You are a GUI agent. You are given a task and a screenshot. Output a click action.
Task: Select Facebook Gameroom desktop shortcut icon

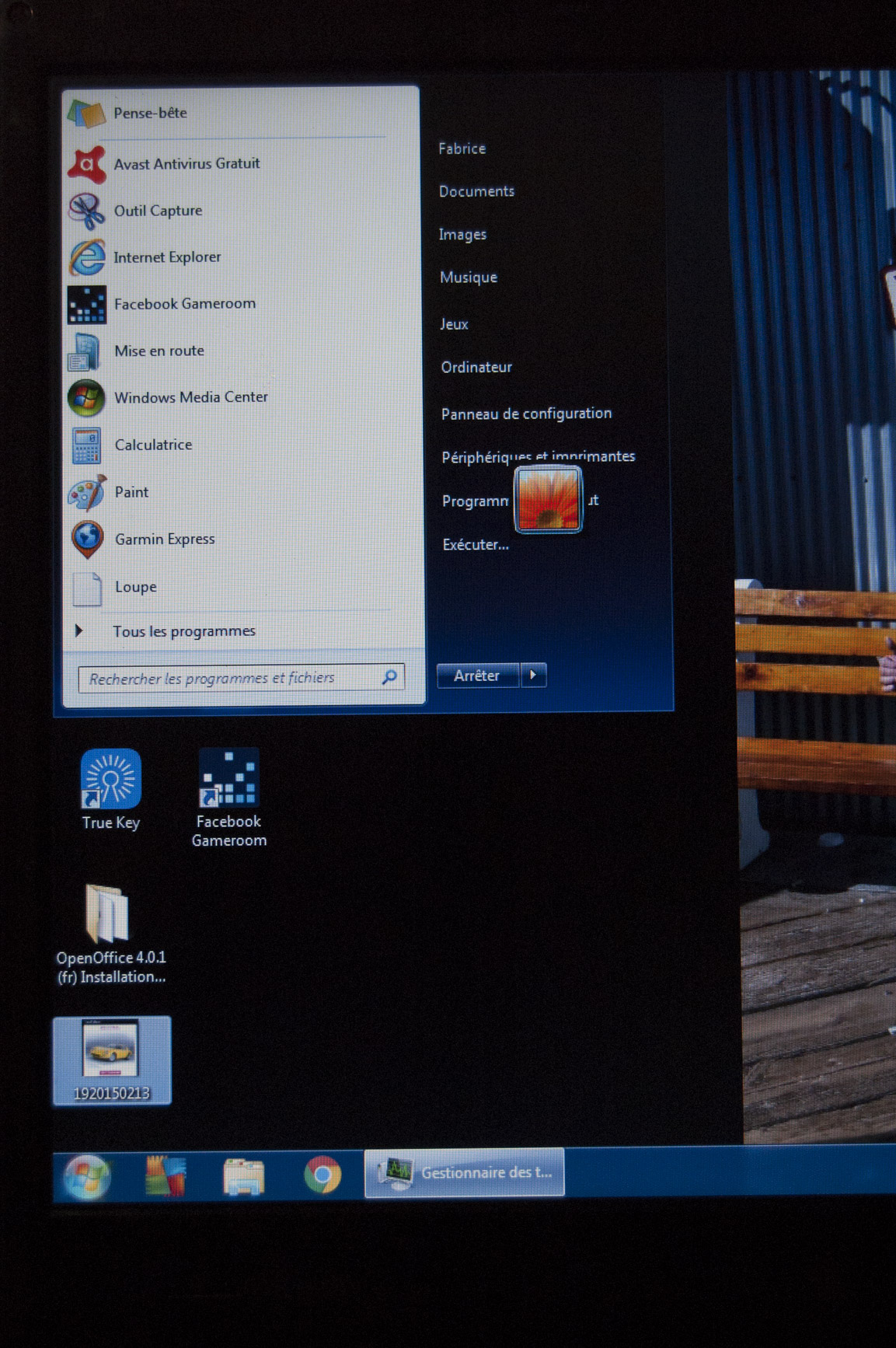(x=228, y=779)
